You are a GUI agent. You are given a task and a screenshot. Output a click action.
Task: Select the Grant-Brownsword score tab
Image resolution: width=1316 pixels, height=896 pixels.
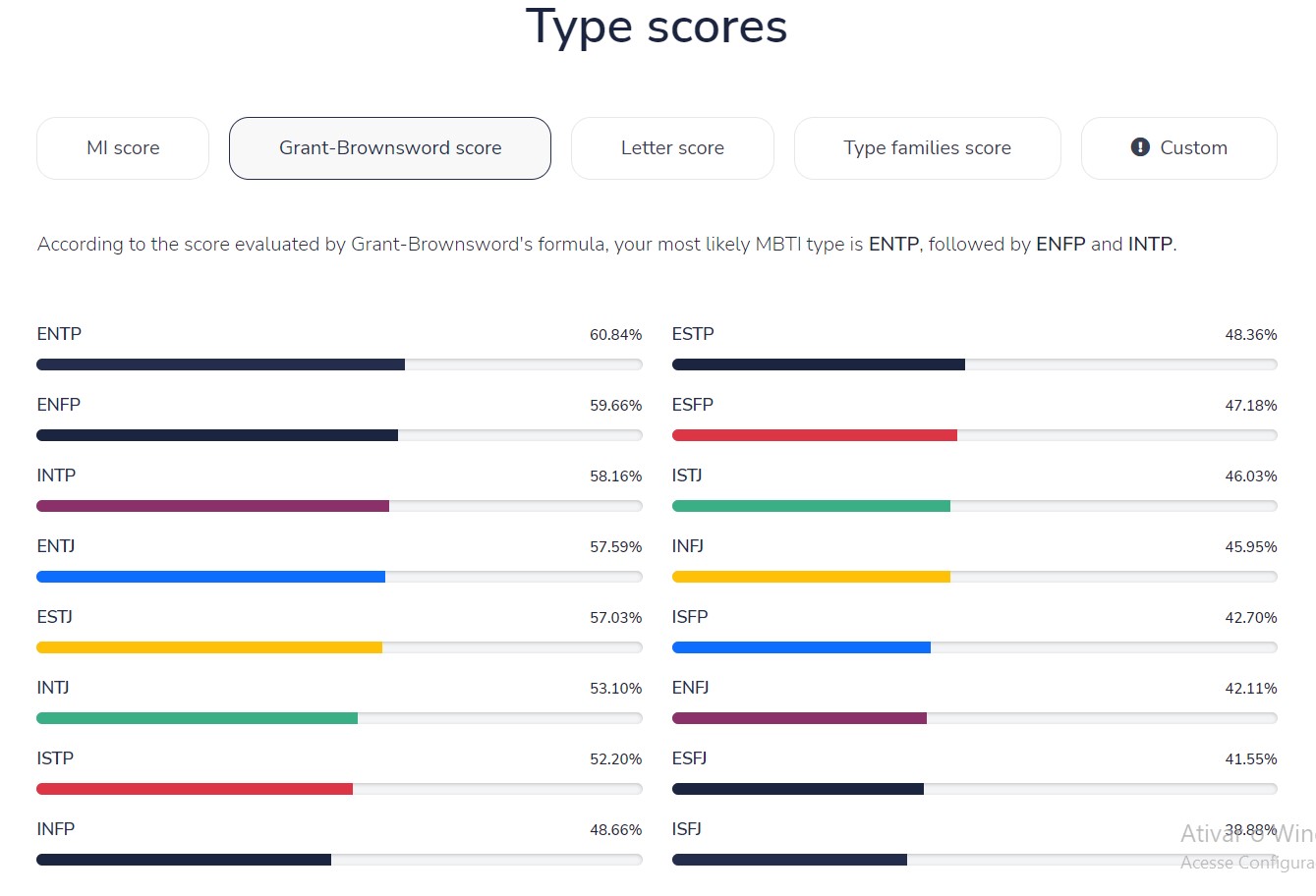click(389, 147)
